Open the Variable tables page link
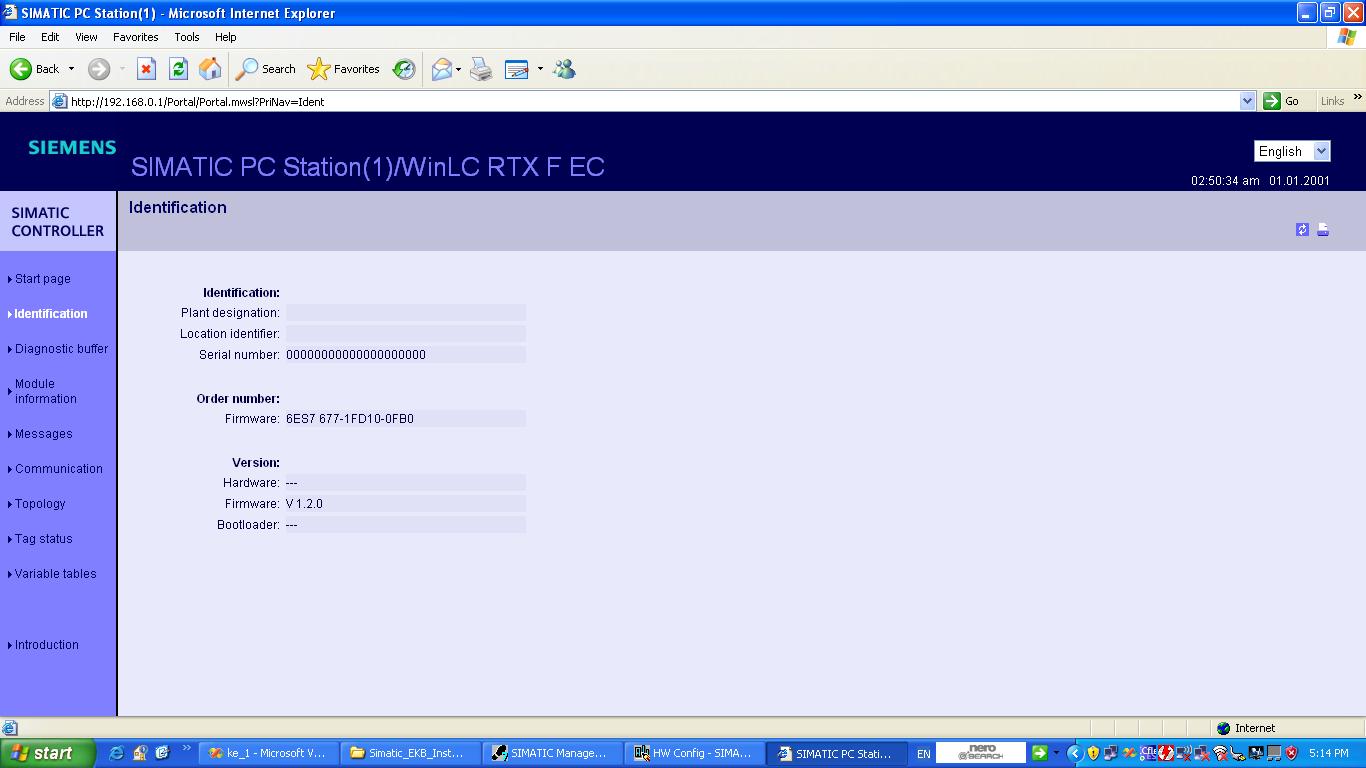1366x768 pixels. coord(55,574)
